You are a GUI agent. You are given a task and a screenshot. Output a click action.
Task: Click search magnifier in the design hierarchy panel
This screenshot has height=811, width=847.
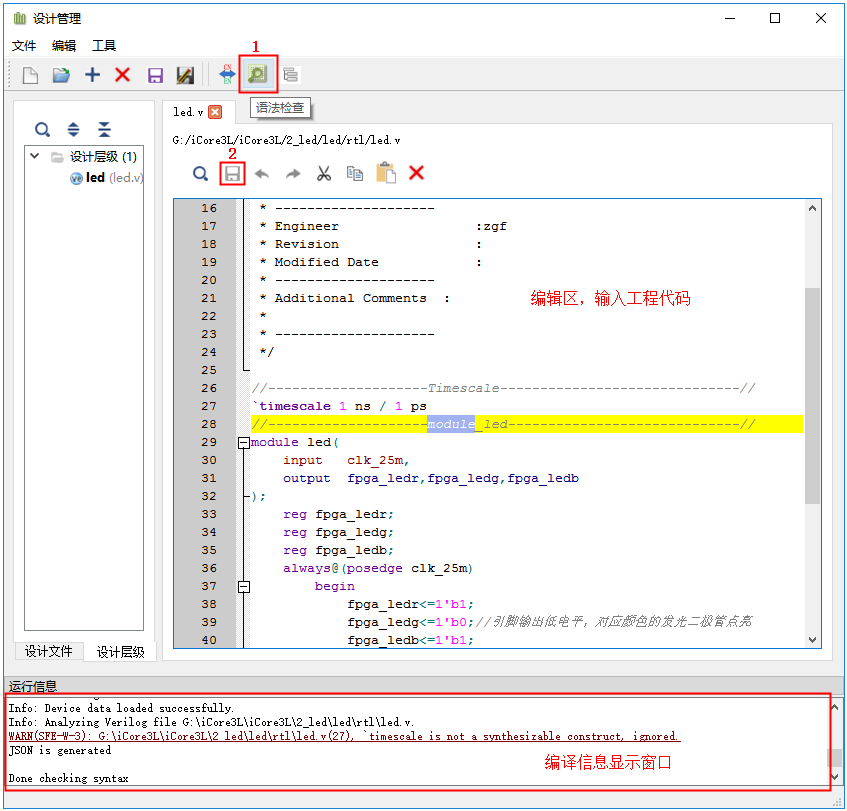pyautogui.click(x=42, y=129)
